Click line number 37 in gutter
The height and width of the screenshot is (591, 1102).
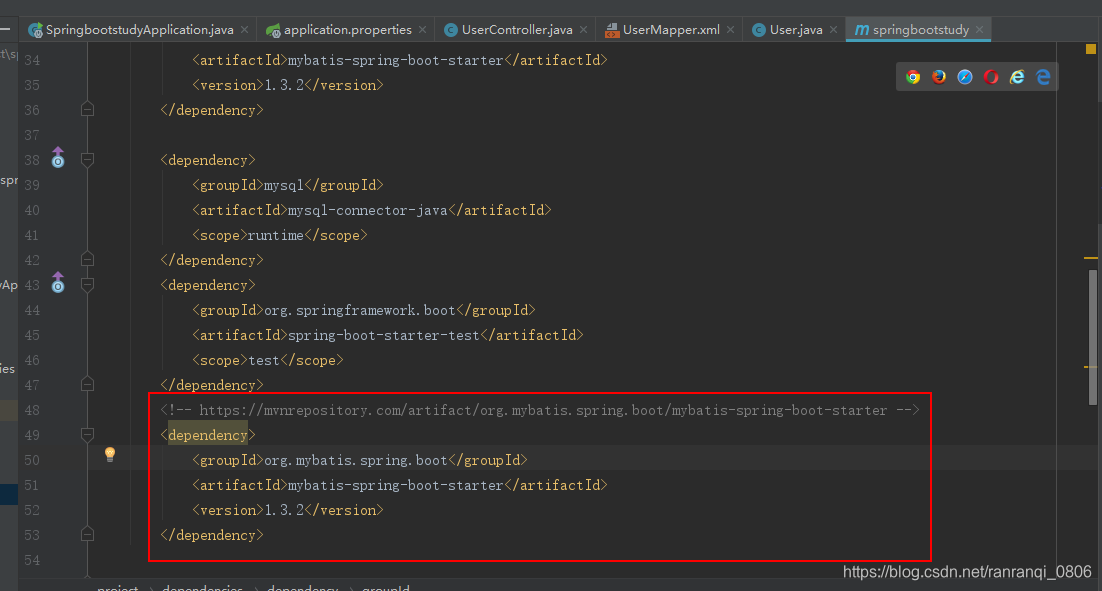[32, 135]
